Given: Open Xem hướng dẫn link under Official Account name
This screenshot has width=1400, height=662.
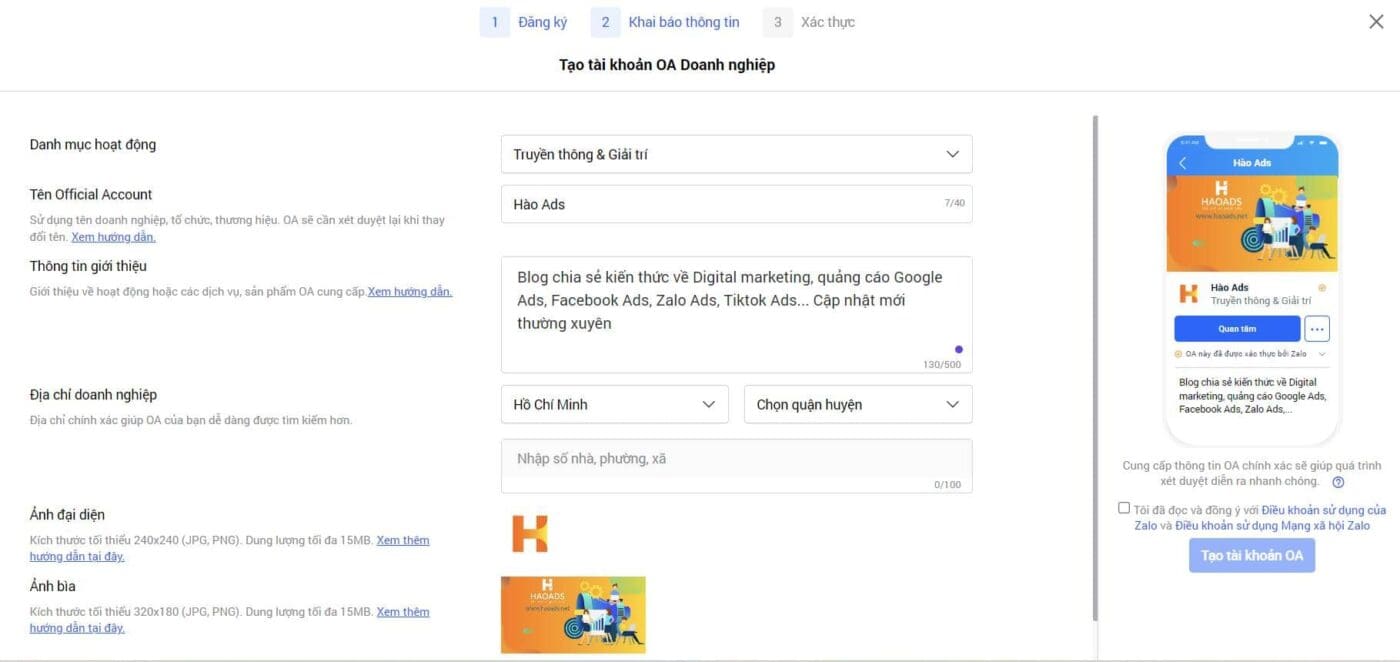Looking at the screenshot, I should (113, 237).
